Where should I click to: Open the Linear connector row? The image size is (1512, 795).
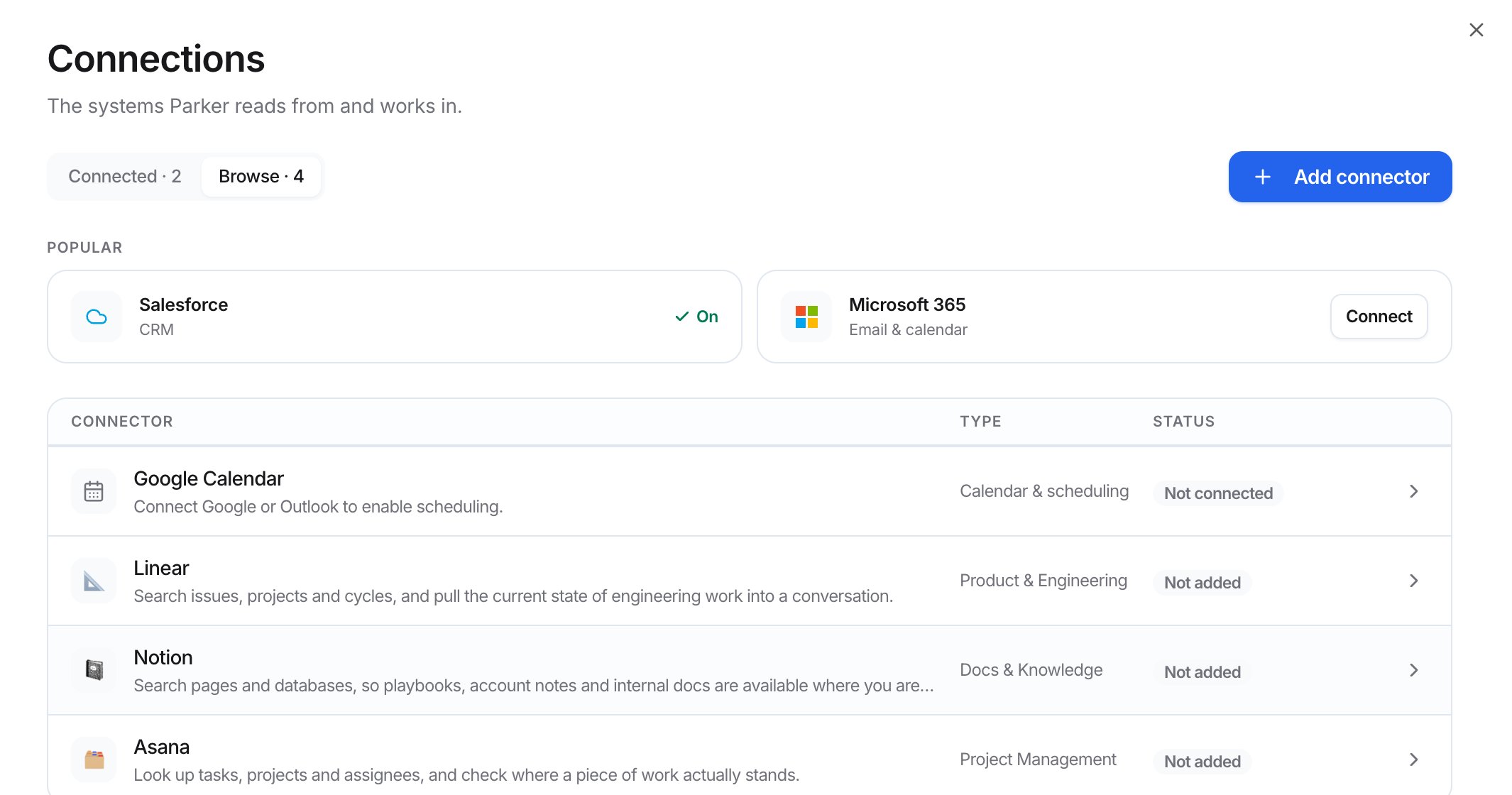point(750,581)
